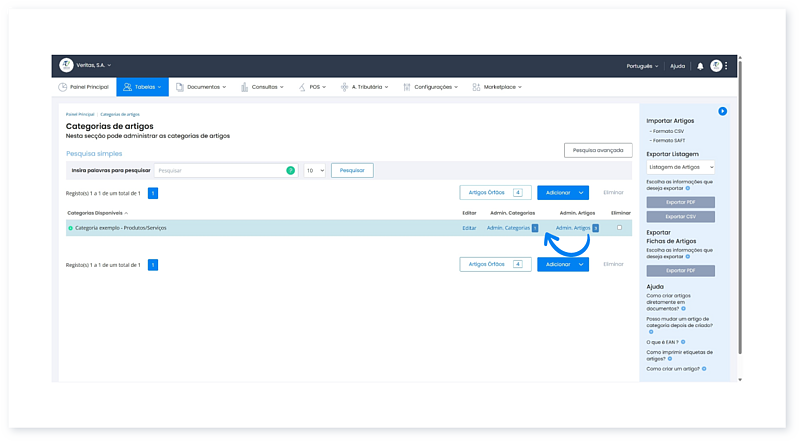Viewport: 800px width, 442px height.
Task: Collapse sidebar with blue arrow icon
Action: (722, 111)
